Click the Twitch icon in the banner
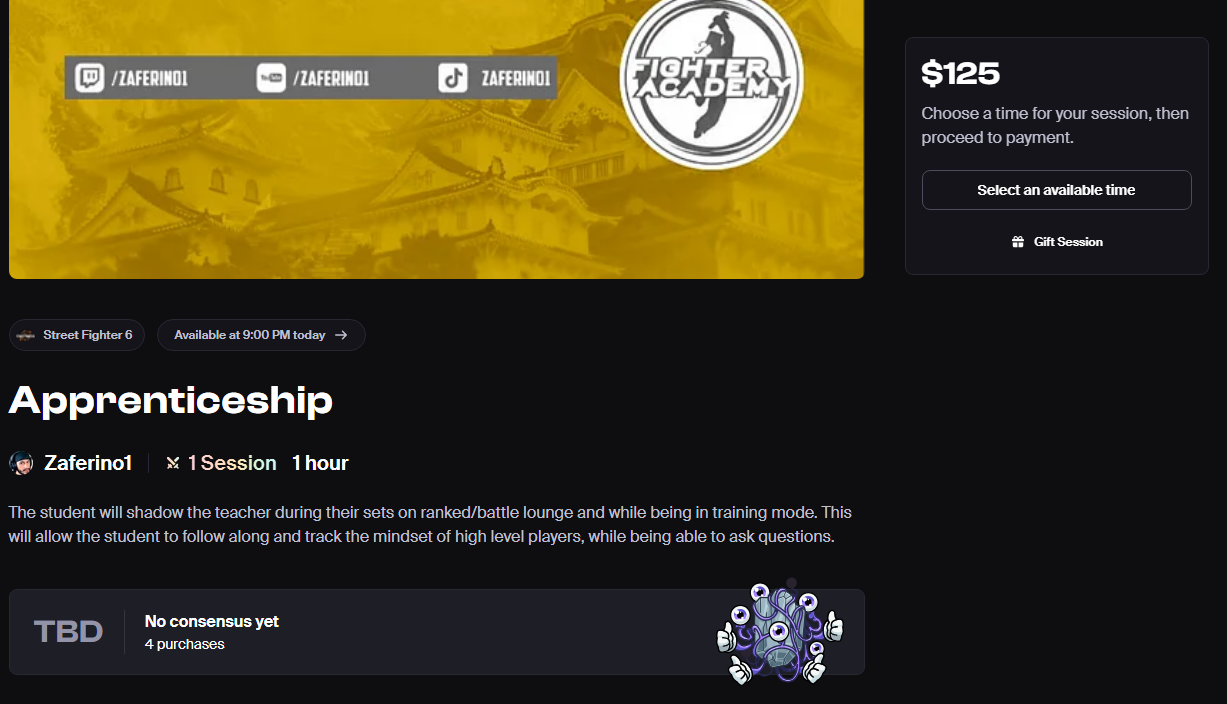 click(88, 78)
